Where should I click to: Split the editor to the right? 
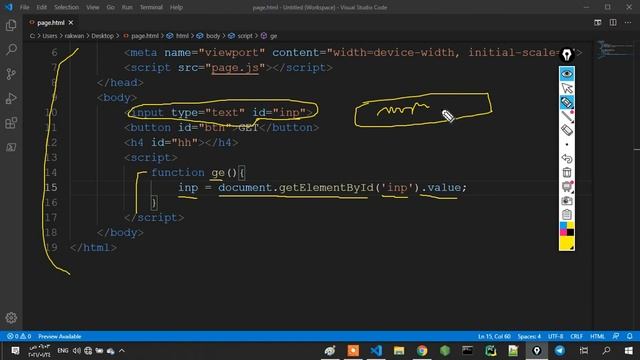click(x=613, y=23)
